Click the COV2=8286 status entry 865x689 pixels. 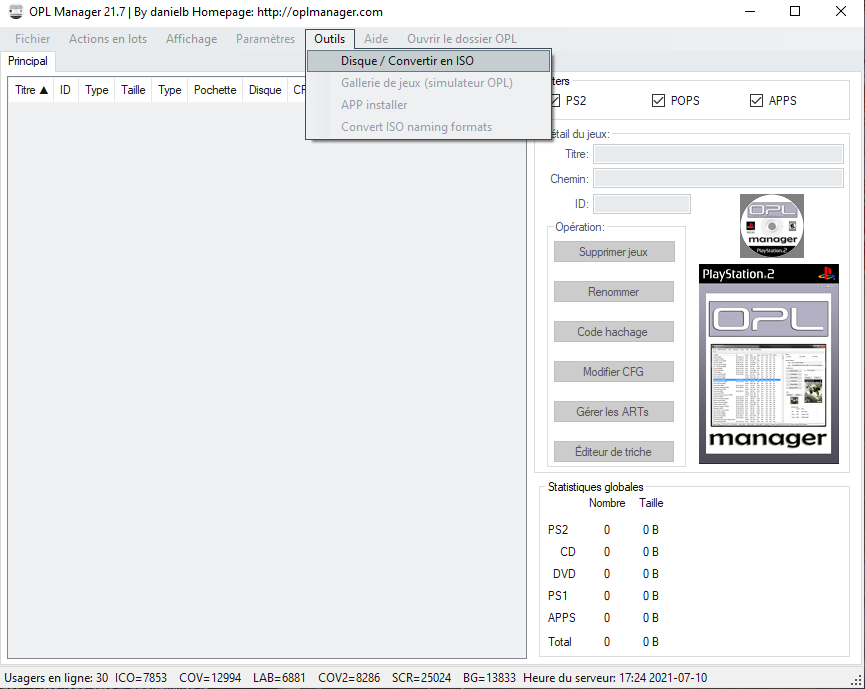click(349, 677)
